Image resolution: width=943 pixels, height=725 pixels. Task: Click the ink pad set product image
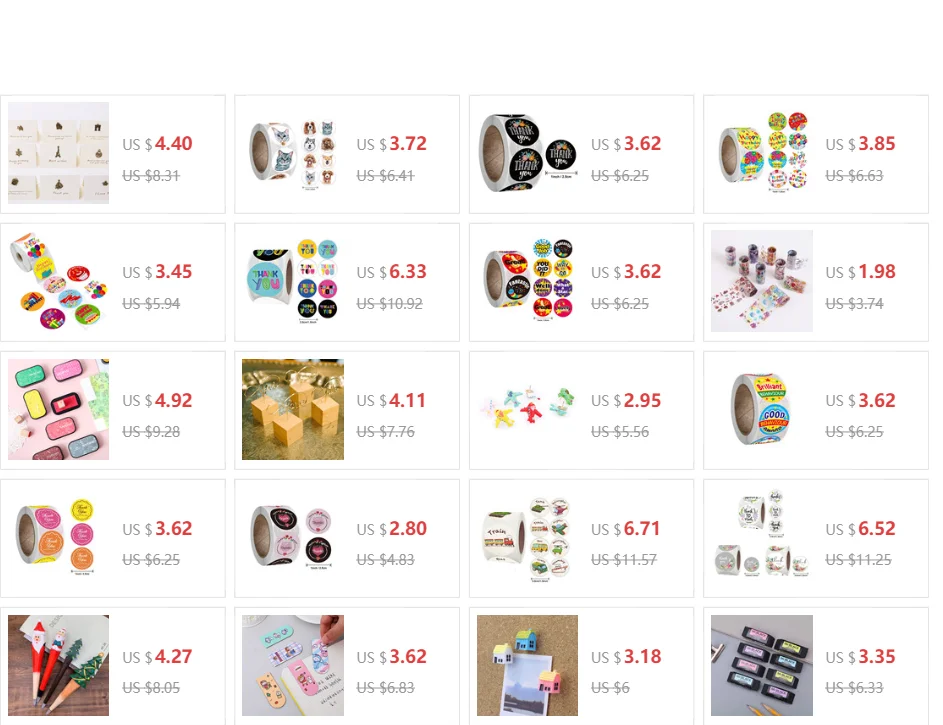[x=58, y=409]
